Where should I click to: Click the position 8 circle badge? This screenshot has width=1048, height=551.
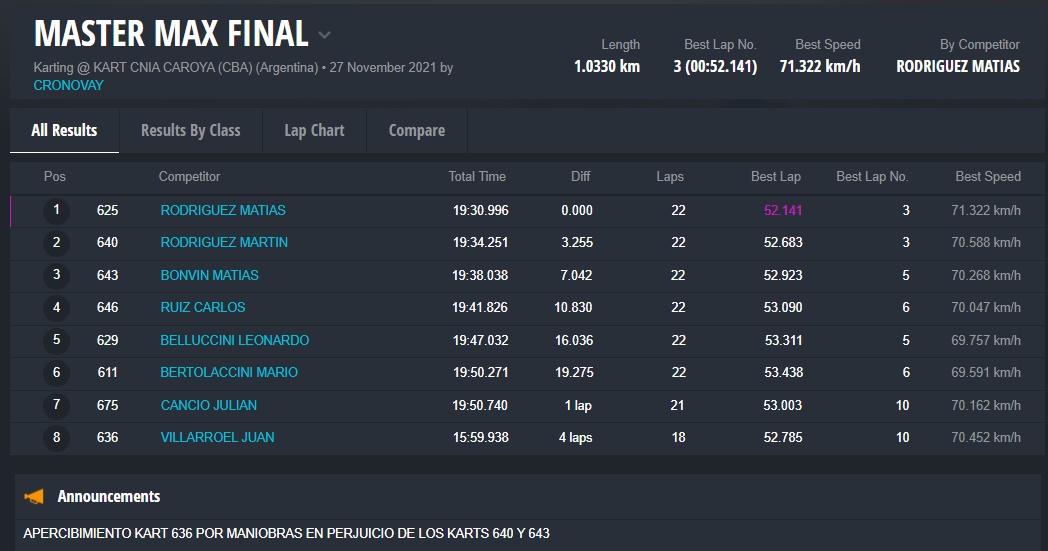[57, 437]
